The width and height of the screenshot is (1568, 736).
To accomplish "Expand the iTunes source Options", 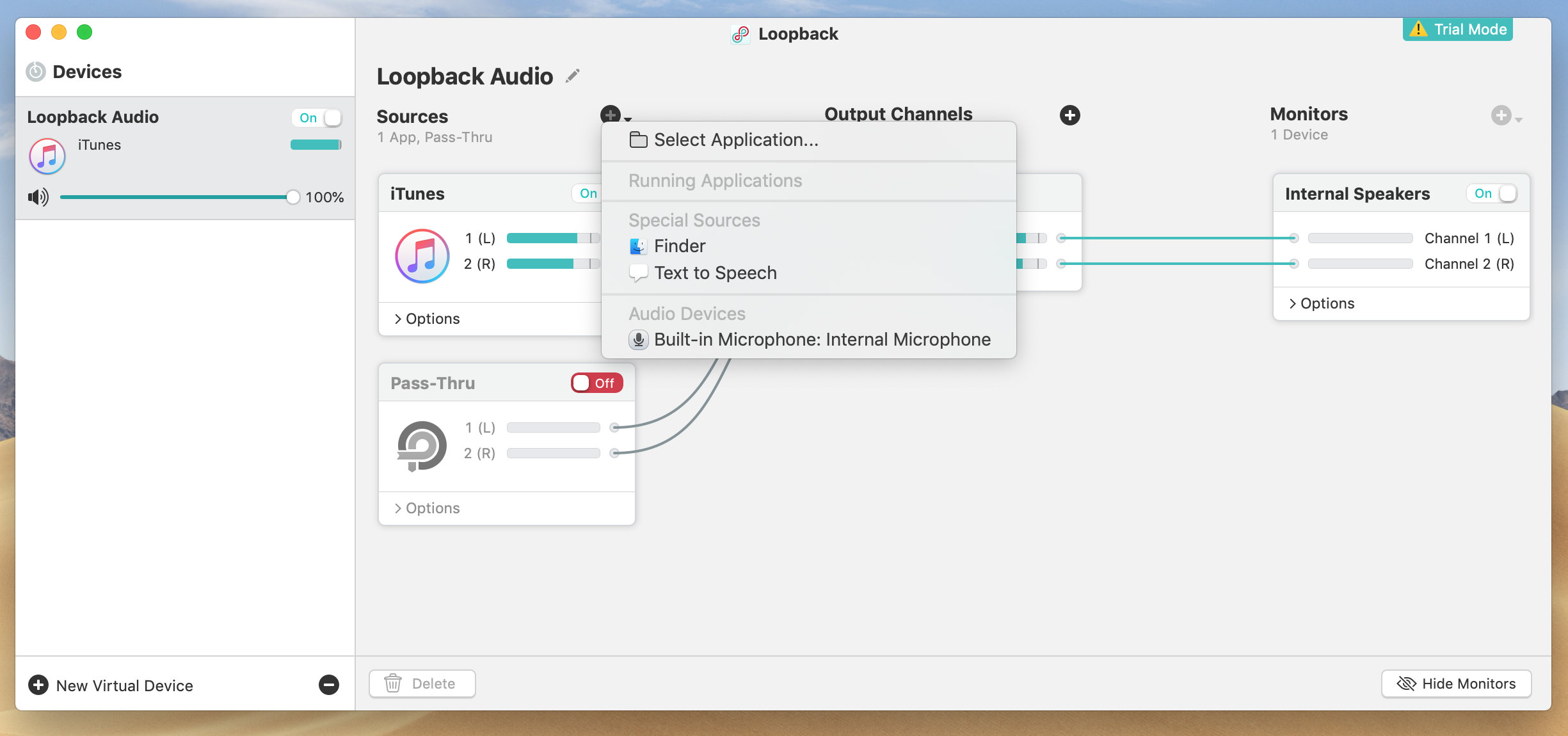I will click(427, 319).
